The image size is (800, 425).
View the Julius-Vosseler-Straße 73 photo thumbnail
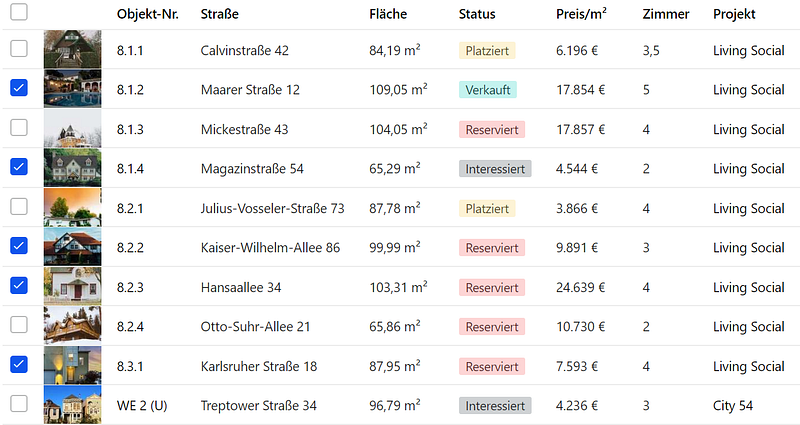(72, 207)
